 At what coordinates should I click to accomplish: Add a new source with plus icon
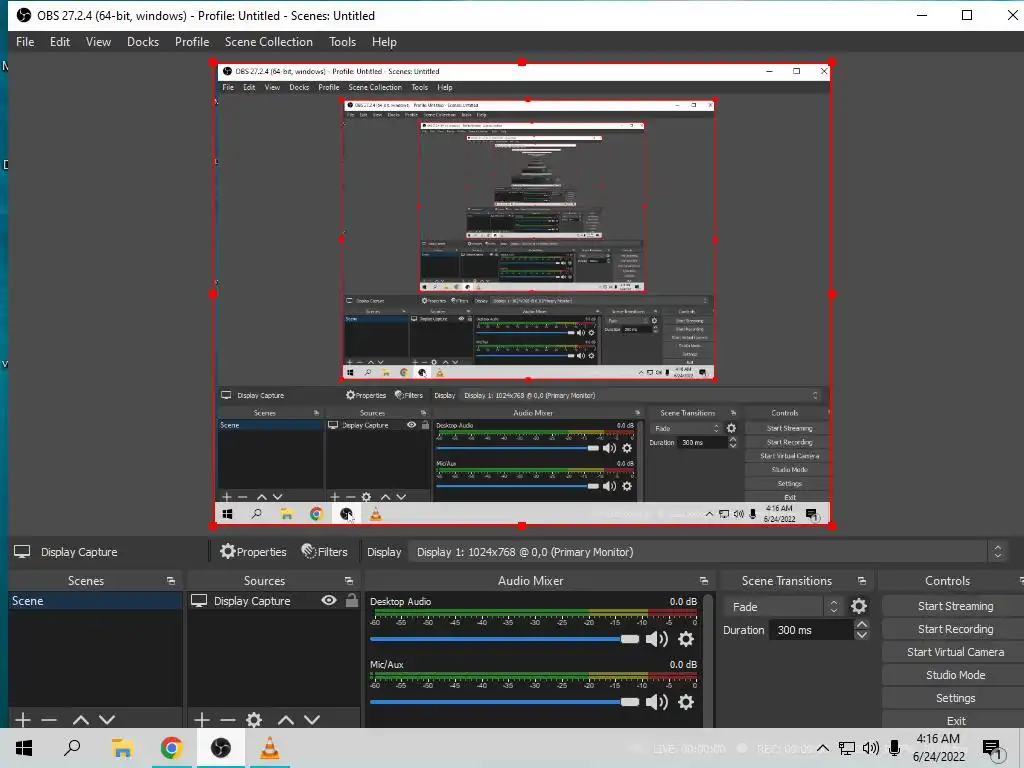[x=202, y=720]
